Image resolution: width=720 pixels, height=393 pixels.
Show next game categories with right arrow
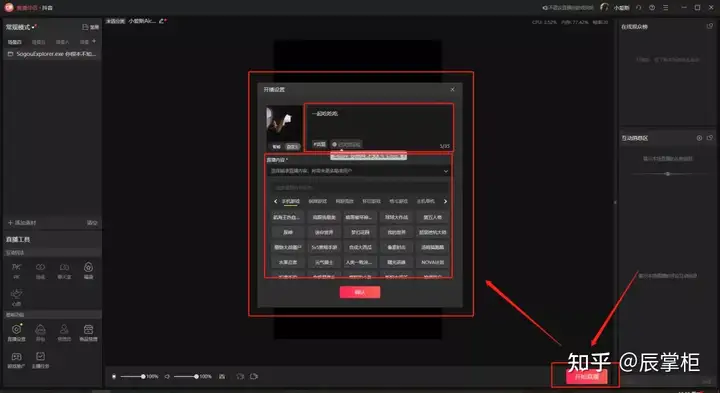tap(445, 201)
